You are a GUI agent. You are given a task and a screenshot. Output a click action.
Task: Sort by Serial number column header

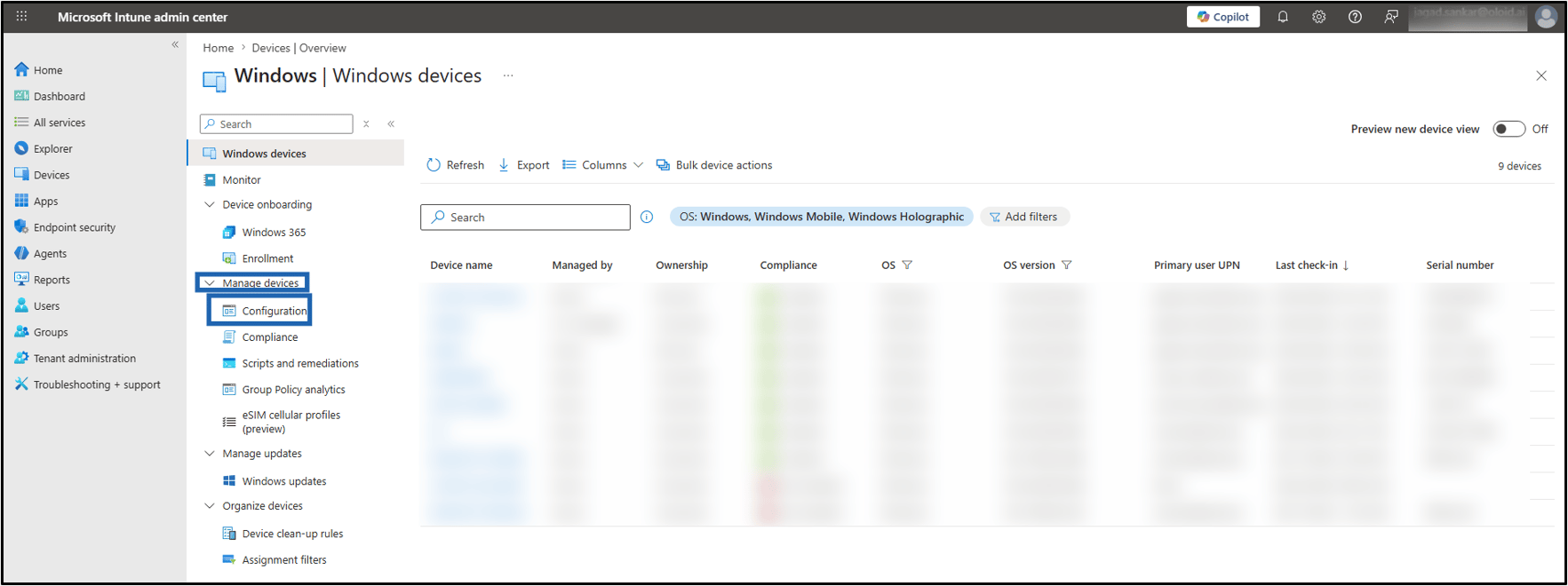1460,265
